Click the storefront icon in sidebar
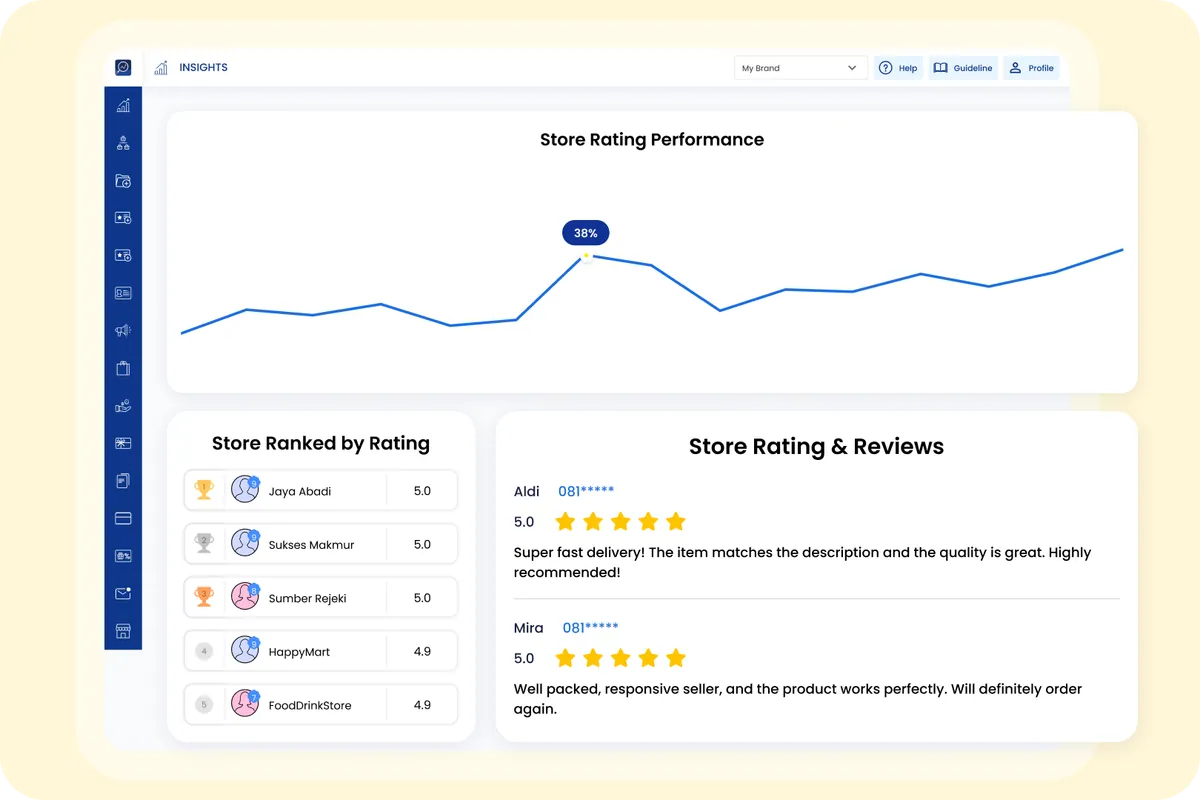Screen dimensions: 1200x800 123,631
